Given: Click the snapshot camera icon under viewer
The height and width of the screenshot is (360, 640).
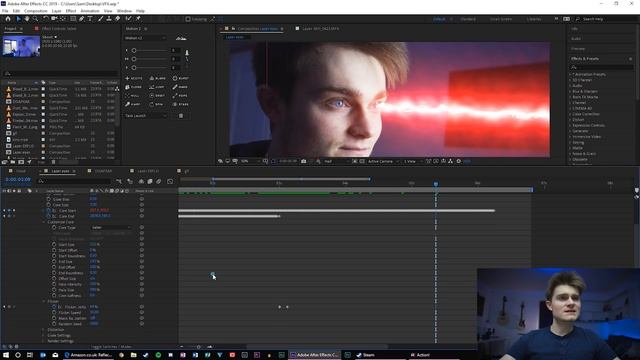Looking at the screenshot, I should click(x=304, y=161).
